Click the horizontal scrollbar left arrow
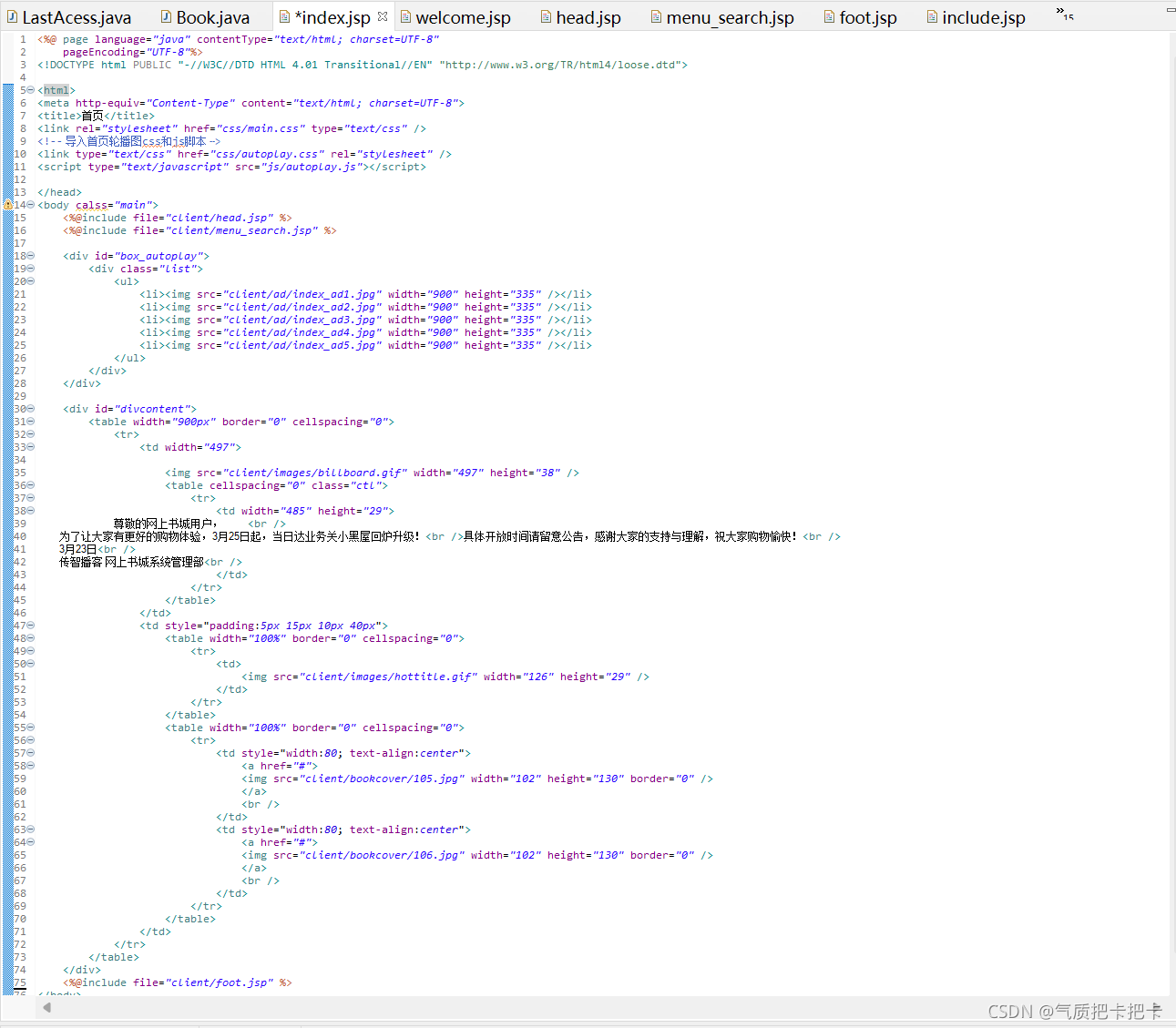This screenshot has width=1176, height=1028. (46, 1007)
